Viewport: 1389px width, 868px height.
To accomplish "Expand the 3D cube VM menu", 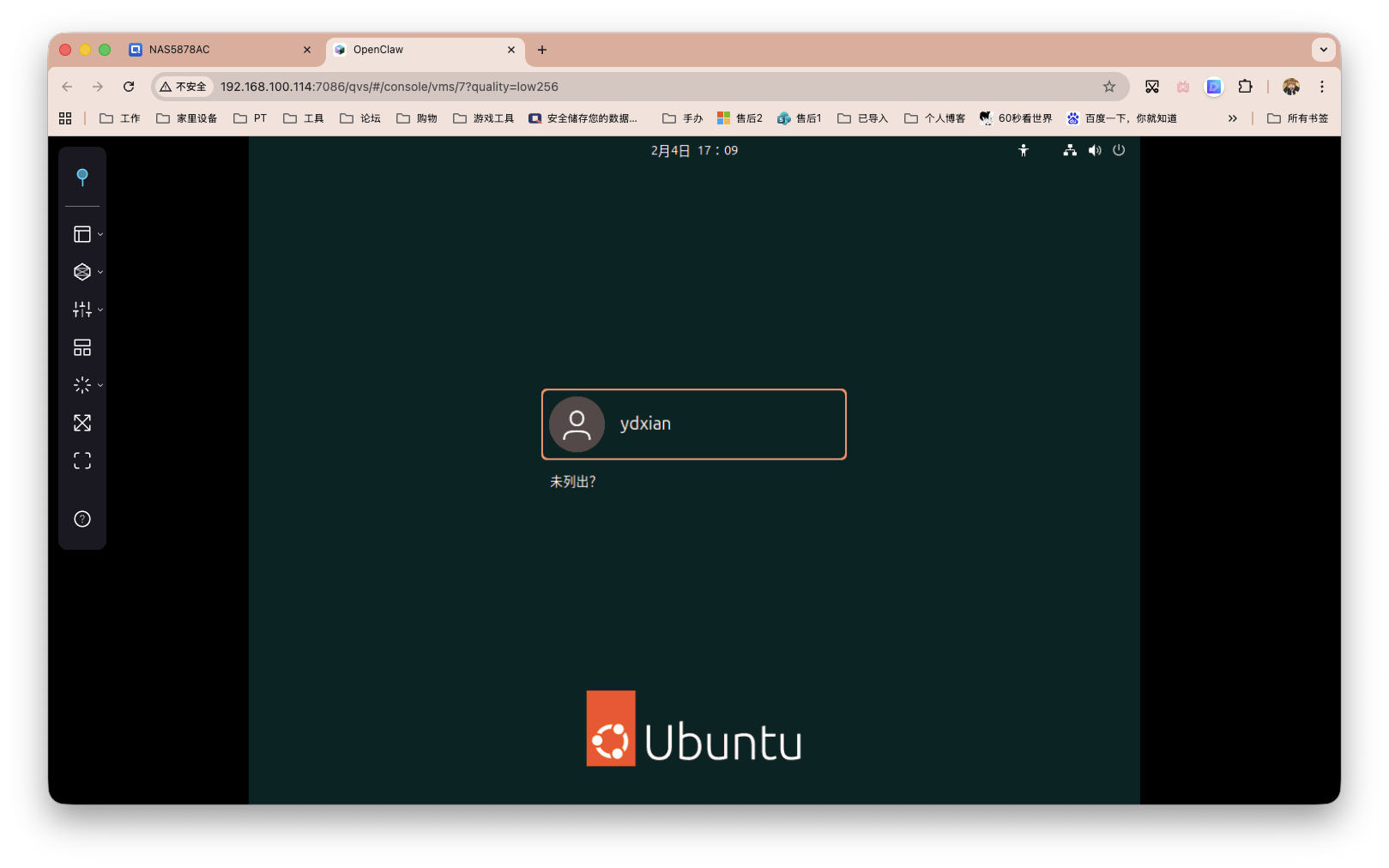I will 87,272.
